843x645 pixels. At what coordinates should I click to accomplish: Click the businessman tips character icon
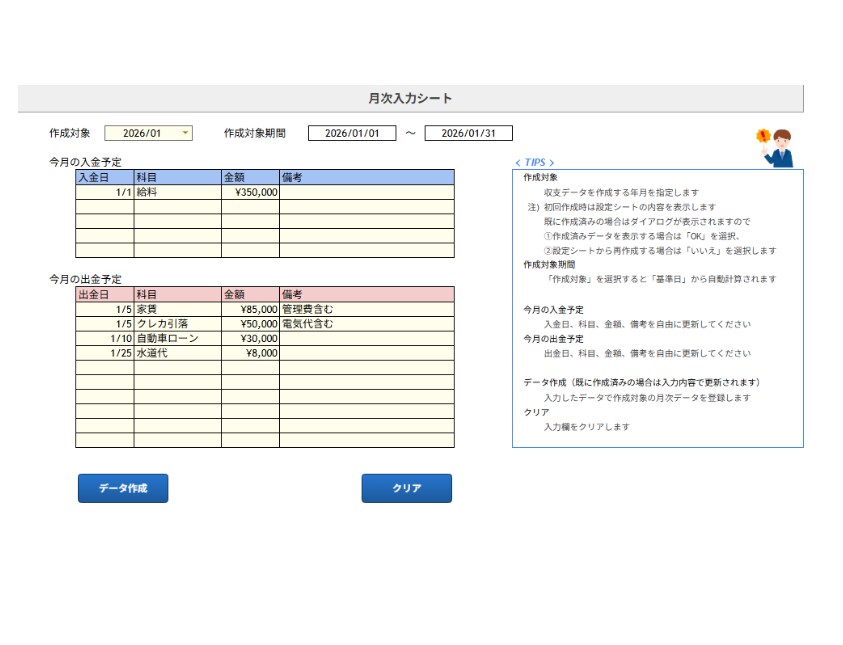(775, 148)
